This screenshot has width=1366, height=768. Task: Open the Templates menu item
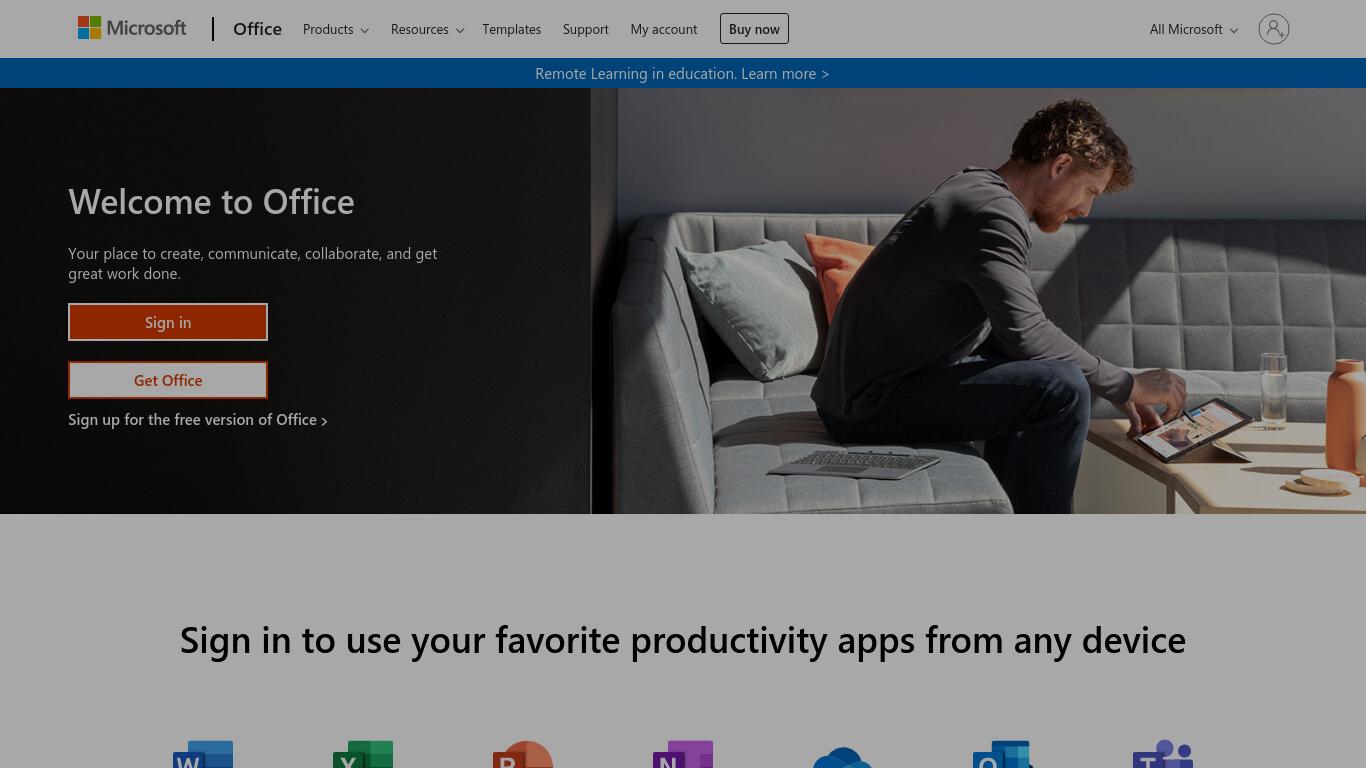[x=511, y=29]
